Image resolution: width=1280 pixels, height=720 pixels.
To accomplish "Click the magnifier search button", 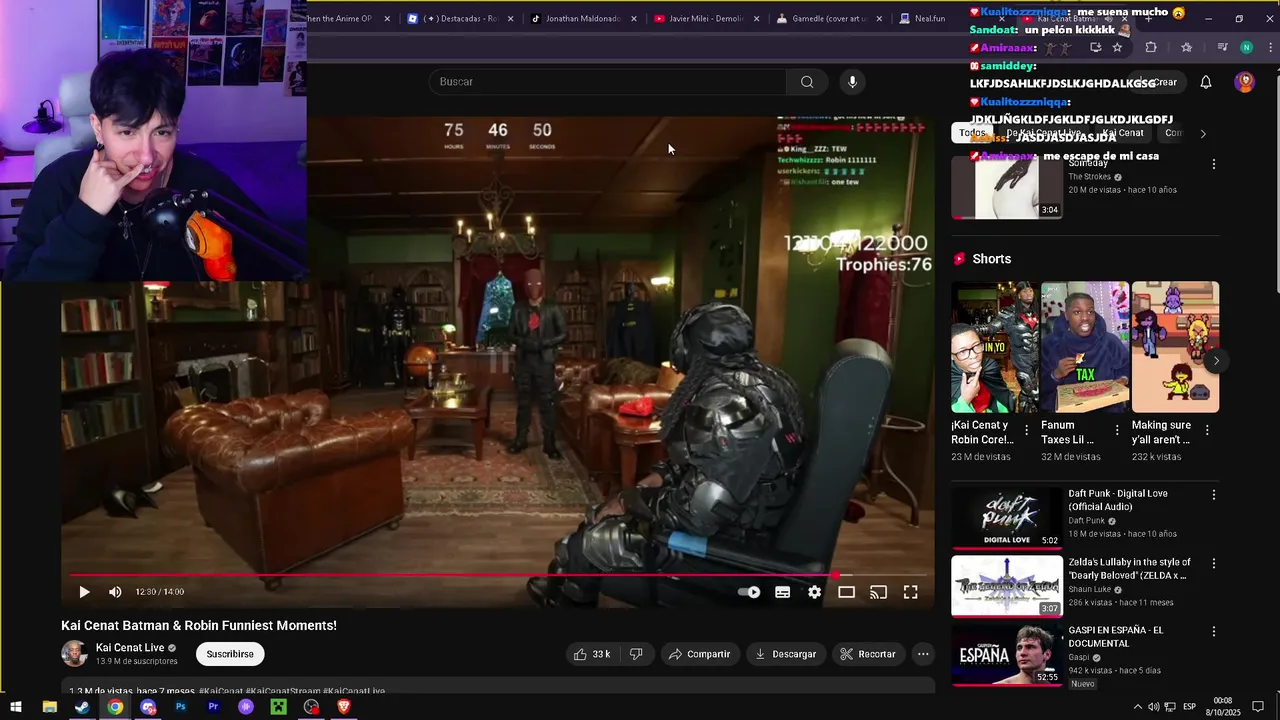I will [807, 82].
